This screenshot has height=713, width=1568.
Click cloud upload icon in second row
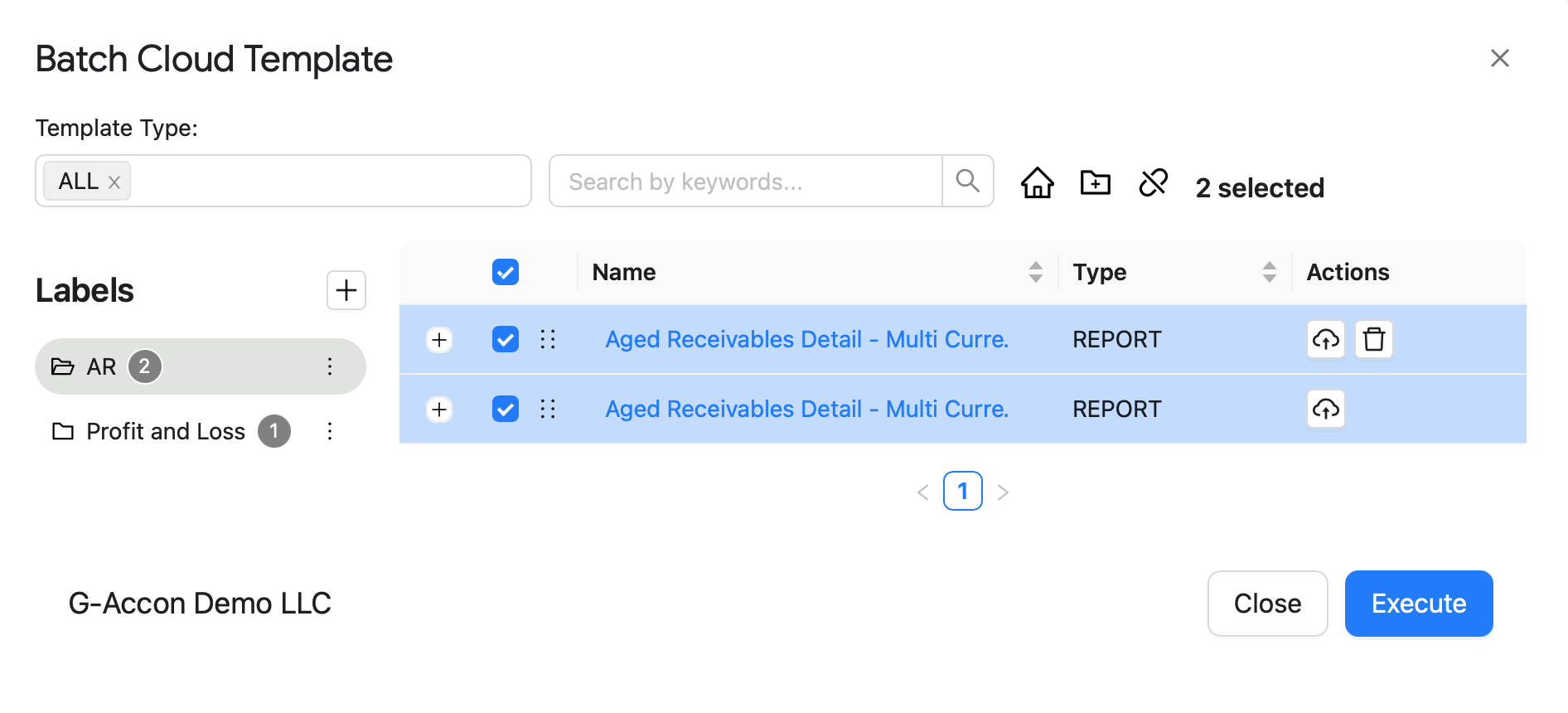pos(1325,409)
